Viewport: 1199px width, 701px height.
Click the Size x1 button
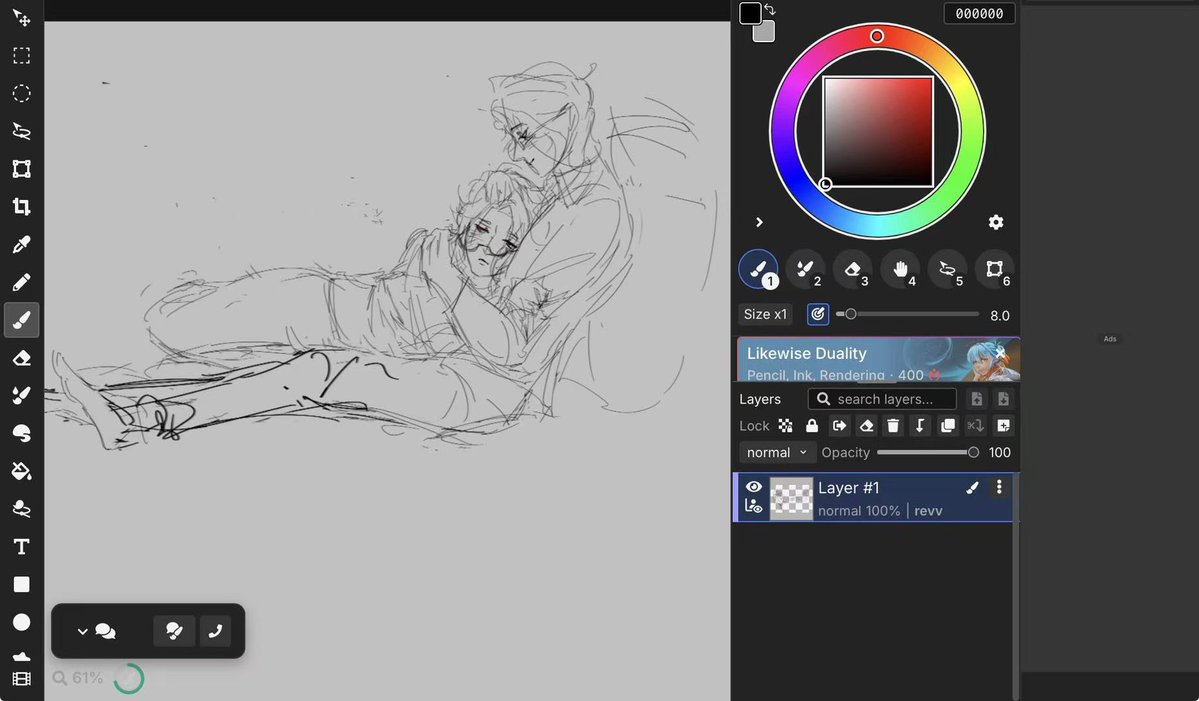[765, 314]
